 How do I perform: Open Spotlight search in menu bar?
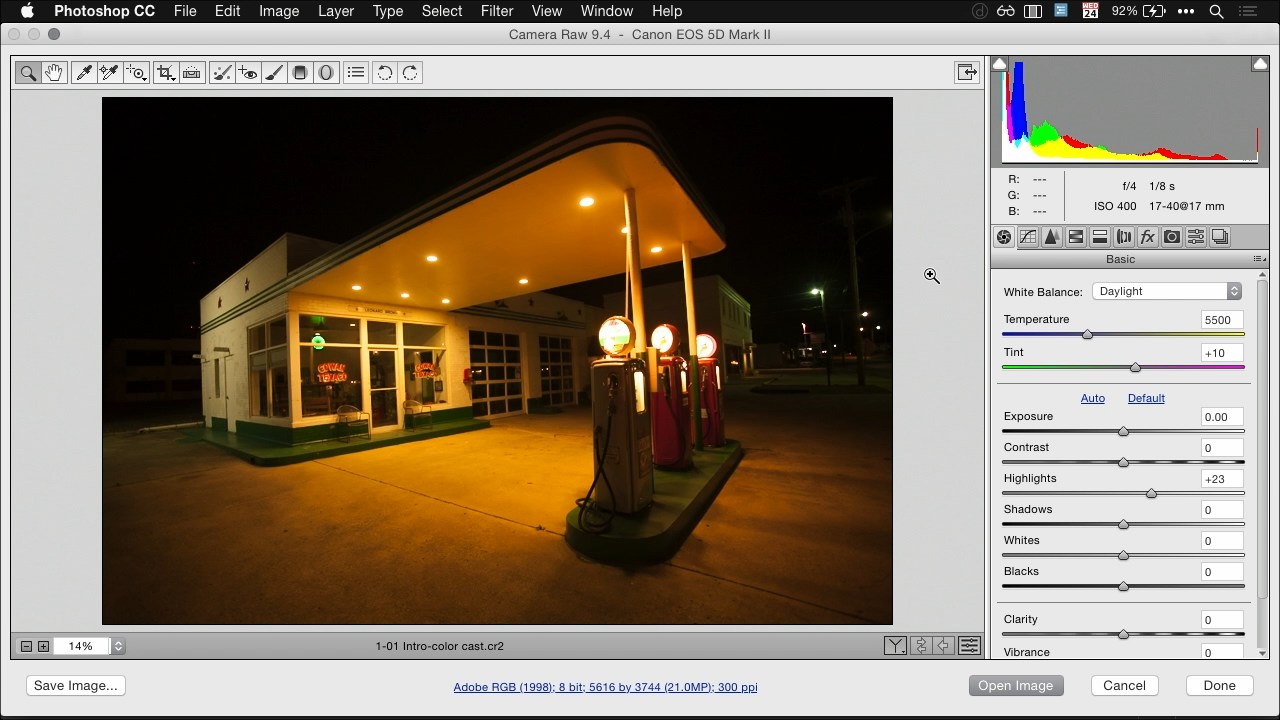pos(1217,11)
